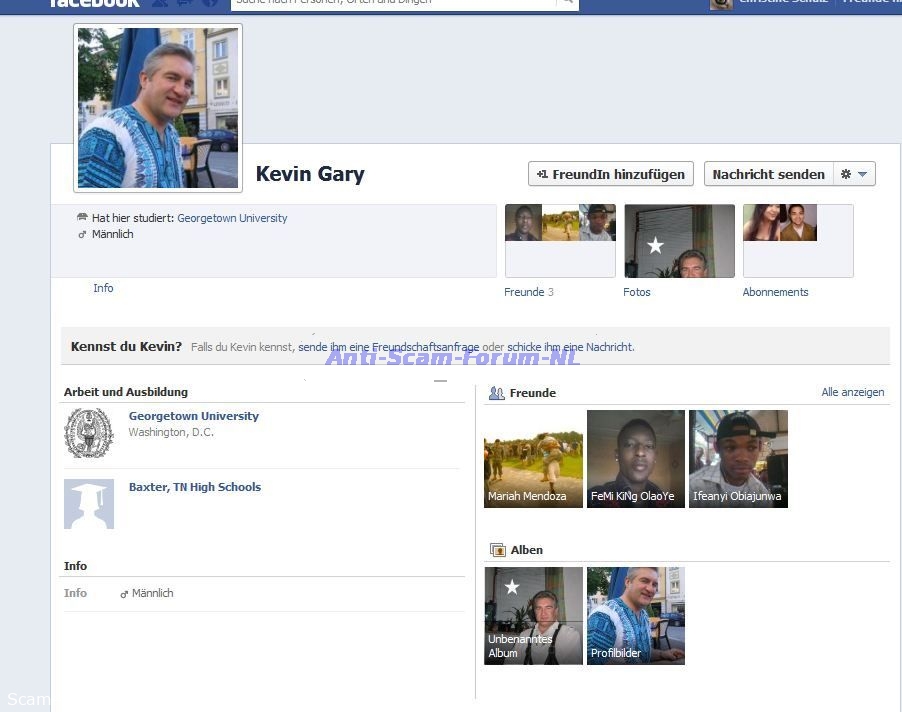
Task: Click the Nachricht senden button
Action: [768, 174]
